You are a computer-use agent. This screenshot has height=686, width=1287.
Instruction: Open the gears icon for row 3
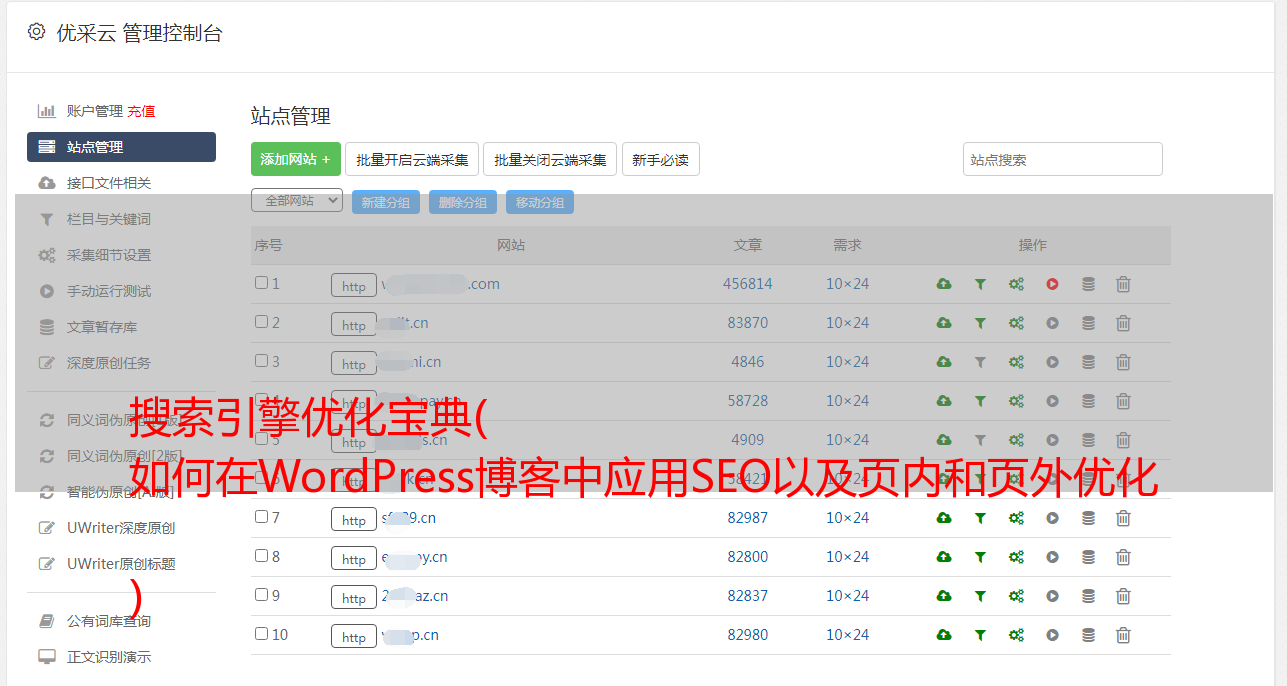(1016, 362)
